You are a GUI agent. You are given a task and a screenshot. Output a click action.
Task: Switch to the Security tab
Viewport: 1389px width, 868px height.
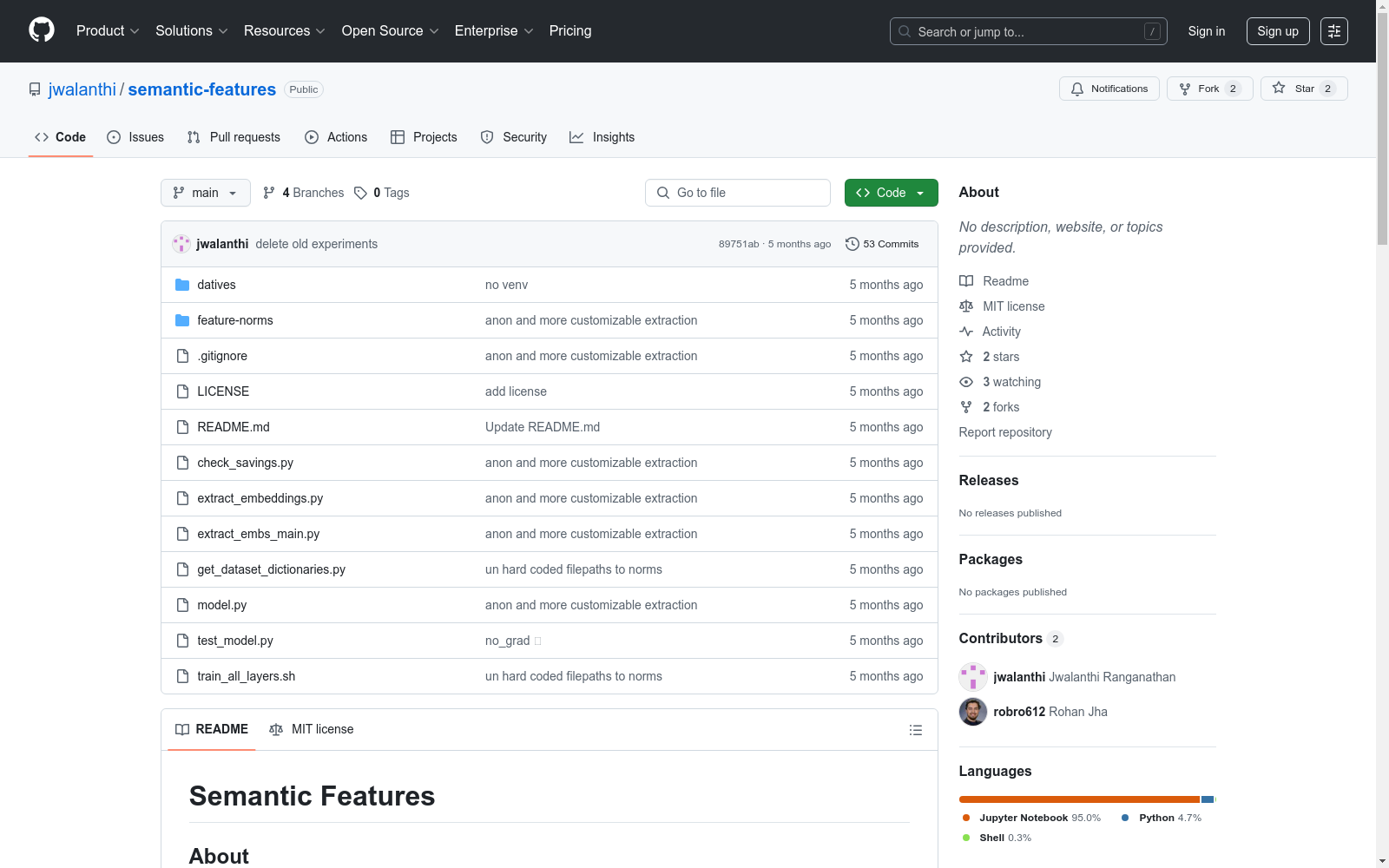[x=514, y=137]
